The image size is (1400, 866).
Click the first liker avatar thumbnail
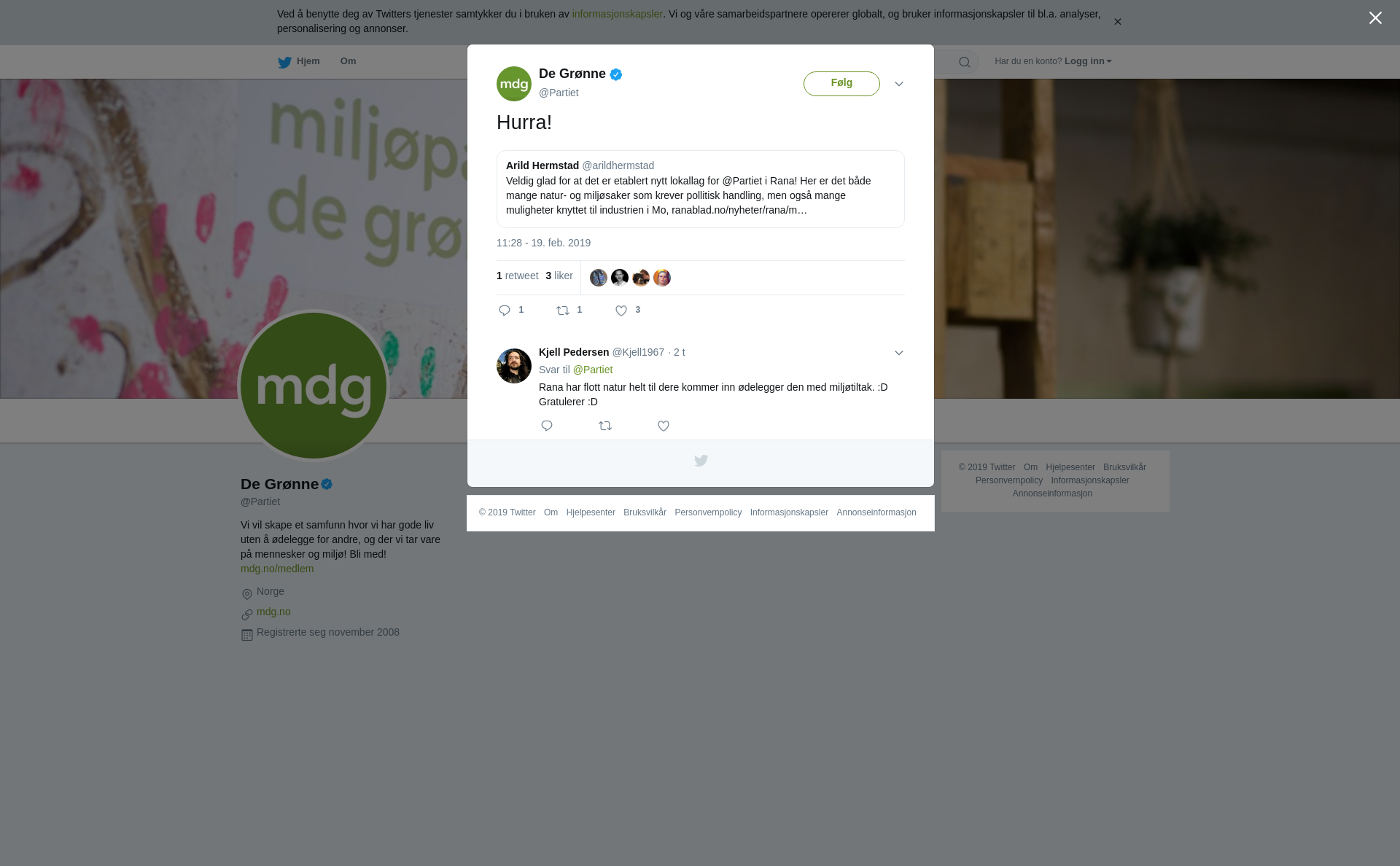point(599,278)
